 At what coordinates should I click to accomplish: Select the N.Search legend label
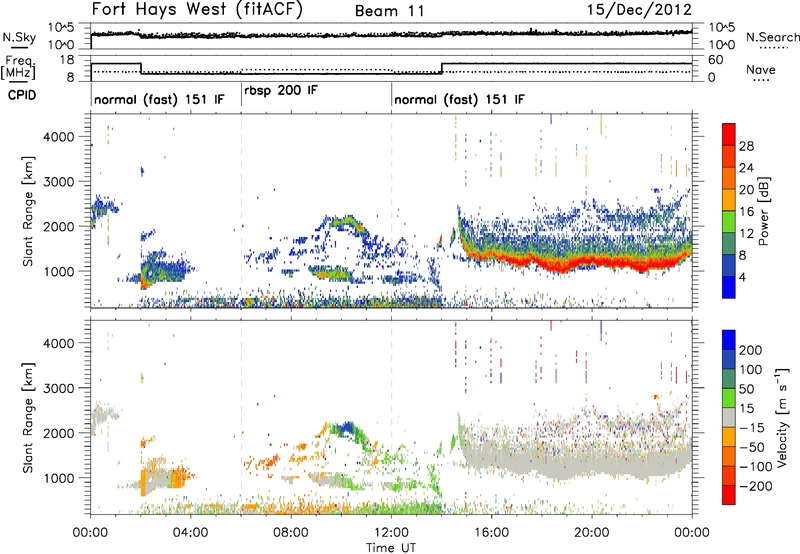(x=772, y=37)
